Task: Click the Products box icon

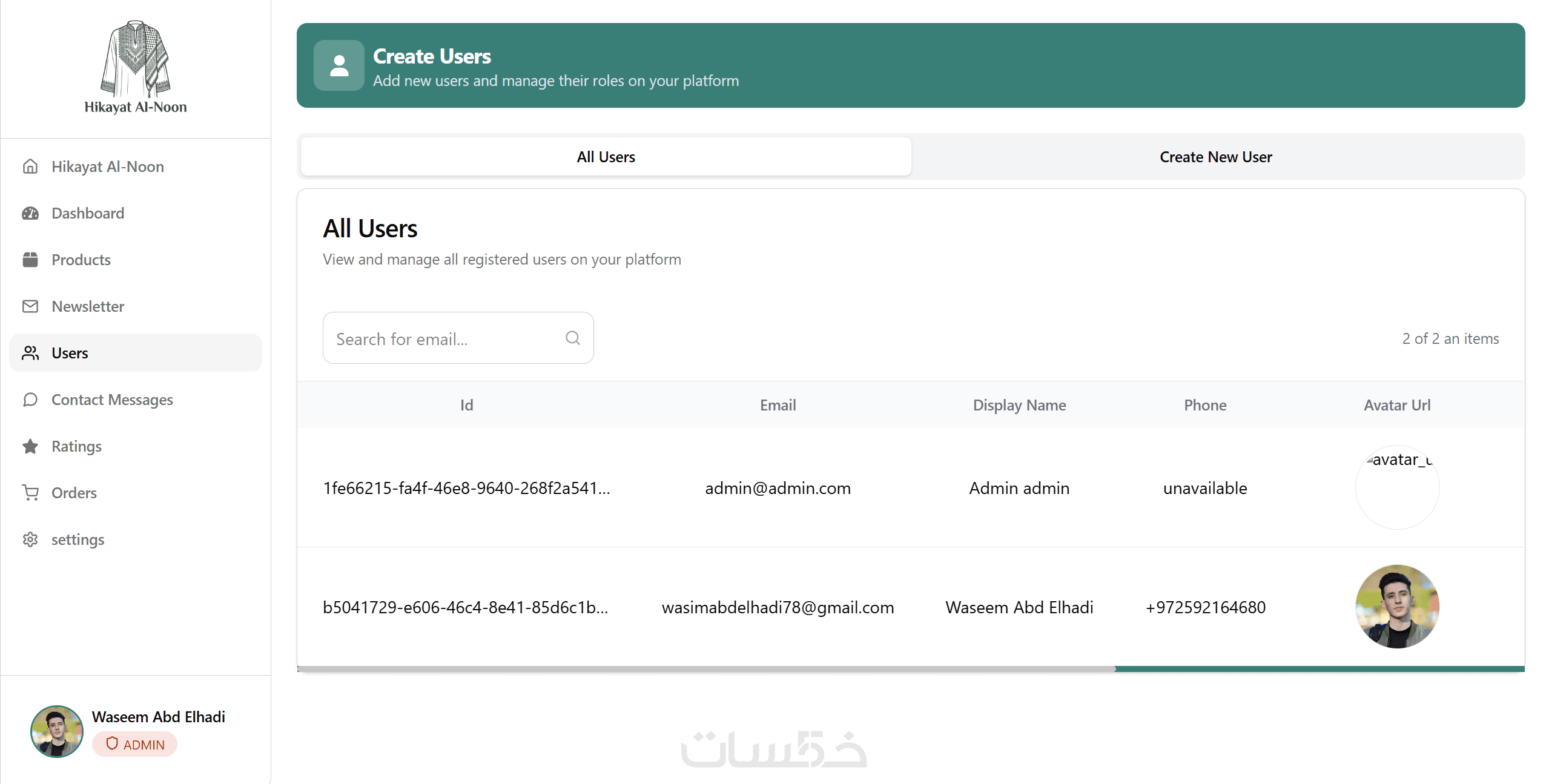Action: click(x=30, y=260)
